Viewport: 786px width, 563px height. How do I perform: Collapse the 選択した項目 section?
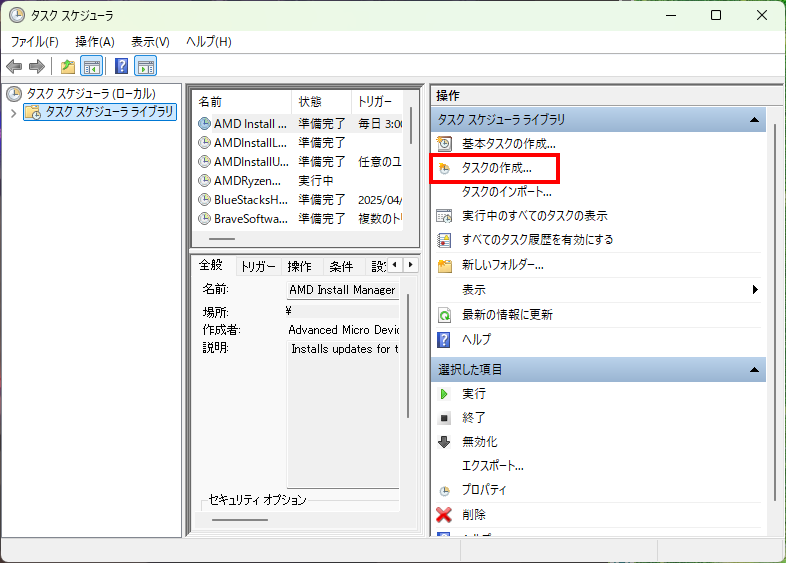[755, 370]
